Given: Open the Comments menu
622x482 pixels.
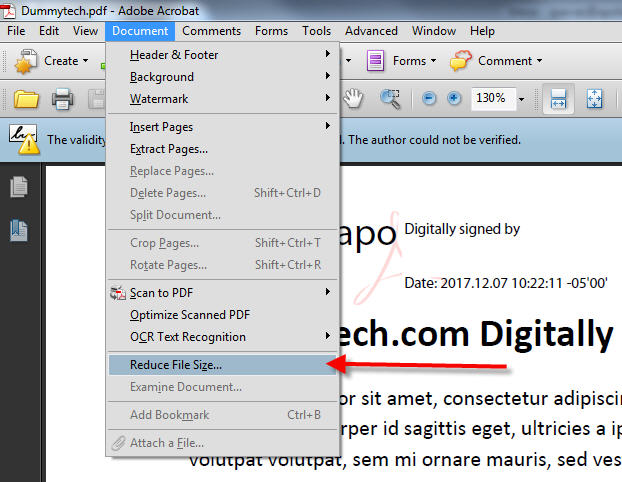Looking at the screenshot, I should click(x=211, y=31).
